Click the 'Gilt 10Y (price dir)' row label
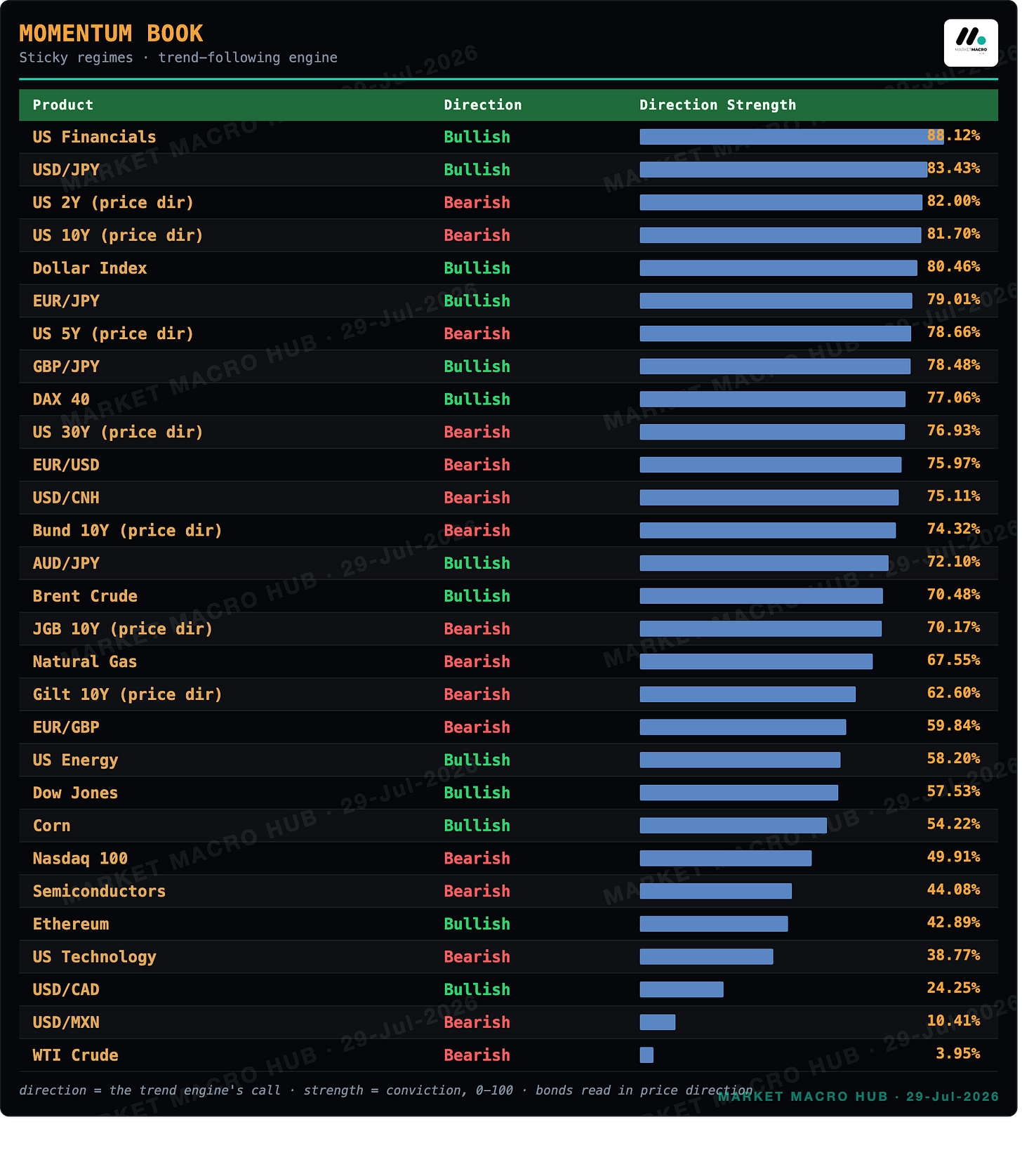This screenshot has width=1022, height=1176. (127, 694)
